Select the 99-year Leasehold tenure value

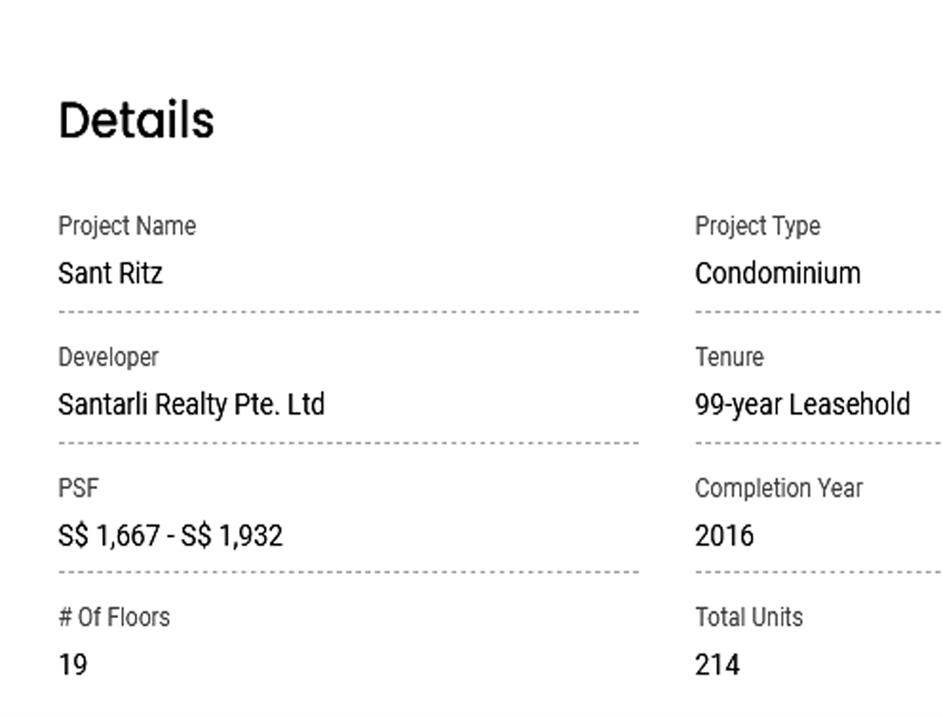click(802, 404)
